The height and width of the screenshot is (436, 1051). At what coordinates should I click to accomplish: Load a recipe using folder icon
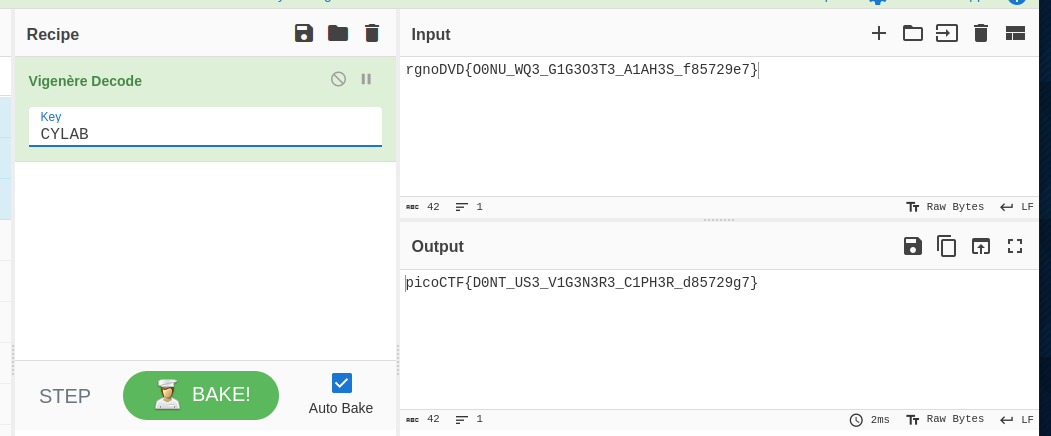(x=338, y=34)
